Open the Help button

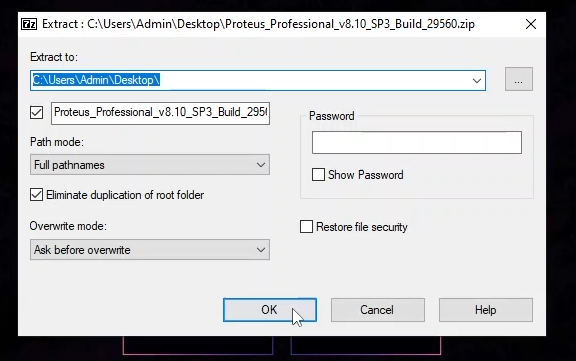pyautogui.click(x=486, y=310)
